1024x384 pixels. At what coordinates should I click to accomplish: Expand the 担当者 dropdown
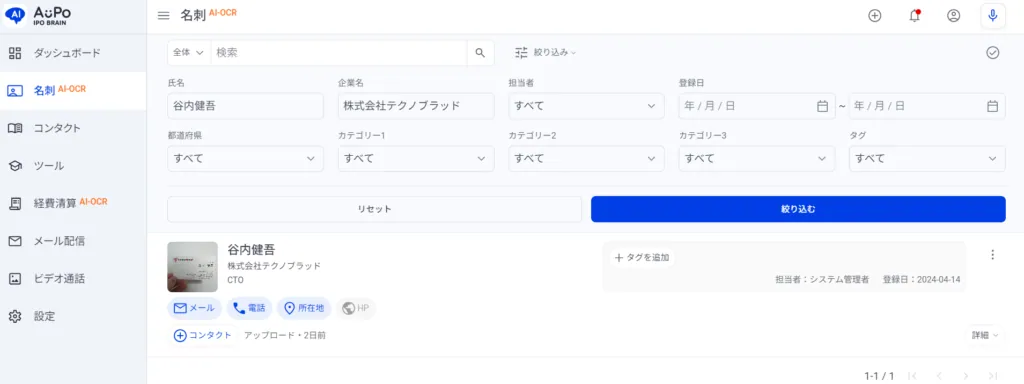point(586,106)
